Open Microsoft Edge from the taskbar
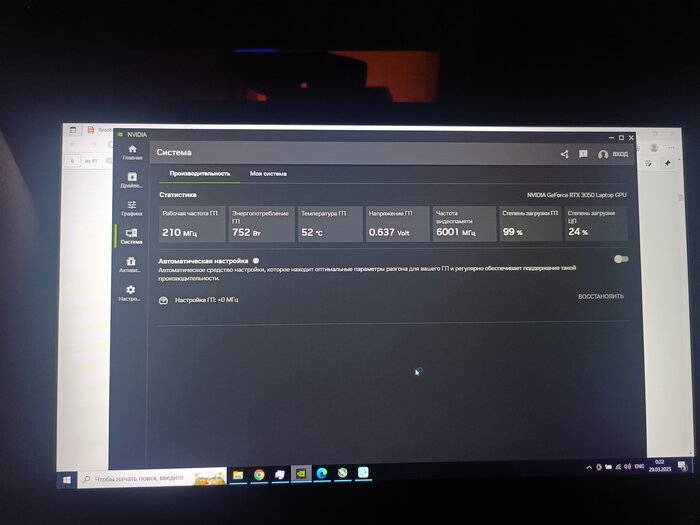 pyautogui.click(x=322, y=473)
